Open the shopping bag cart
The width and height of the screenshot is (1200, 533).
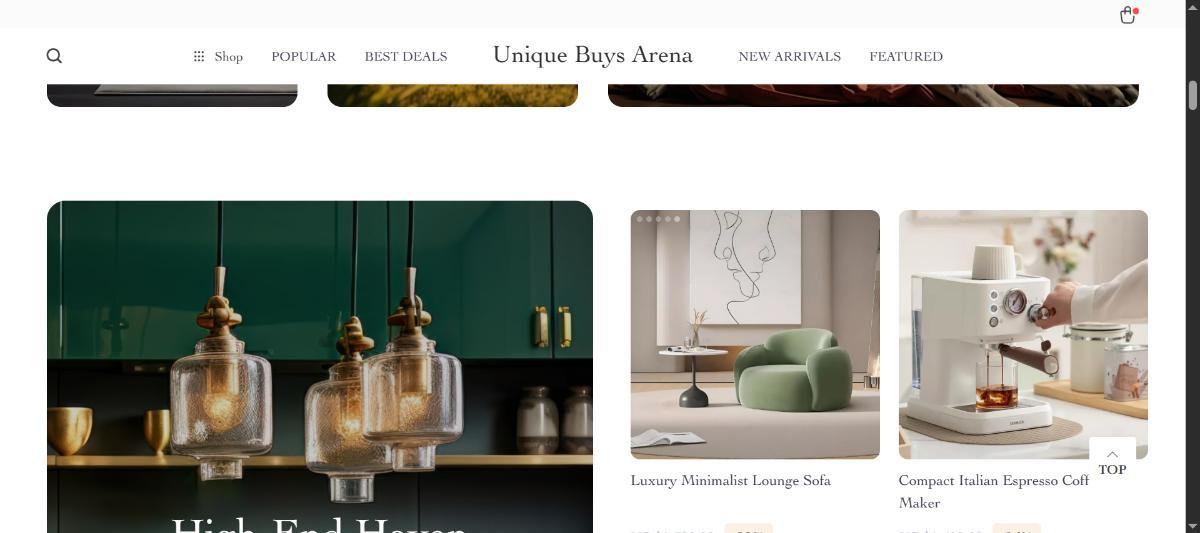[x=1128, y=15]
